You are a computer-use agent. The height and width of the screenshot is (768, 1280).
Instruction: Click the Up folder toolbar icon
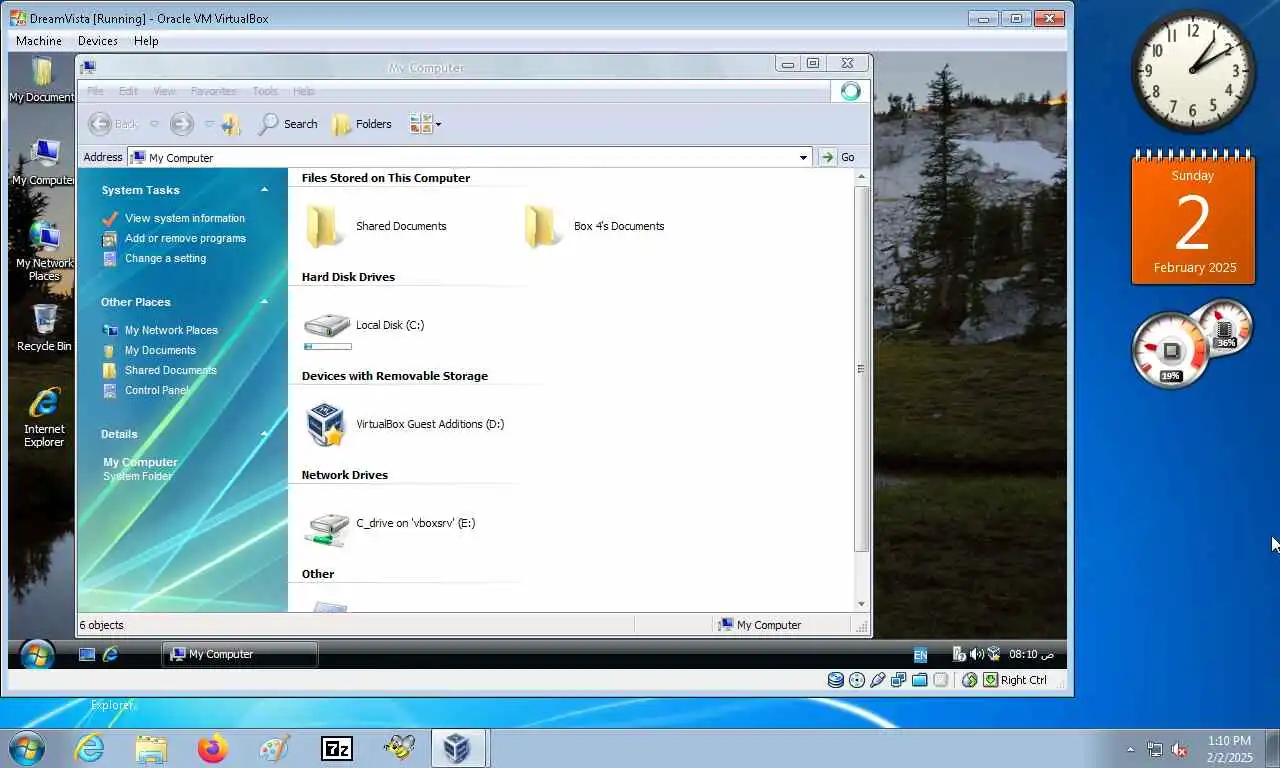(232, 124)
